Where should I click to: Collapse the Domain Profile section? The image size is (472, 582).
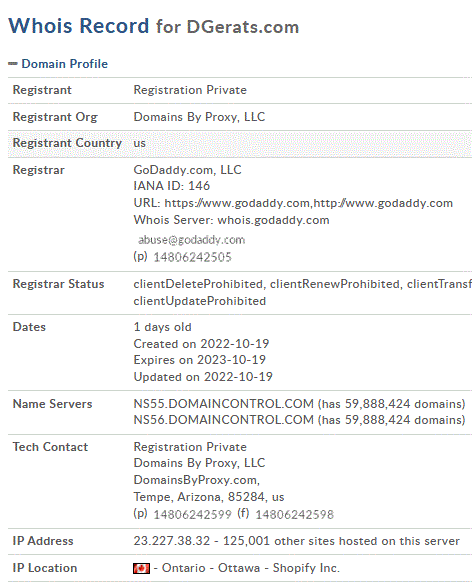click(x=58, y=64)
